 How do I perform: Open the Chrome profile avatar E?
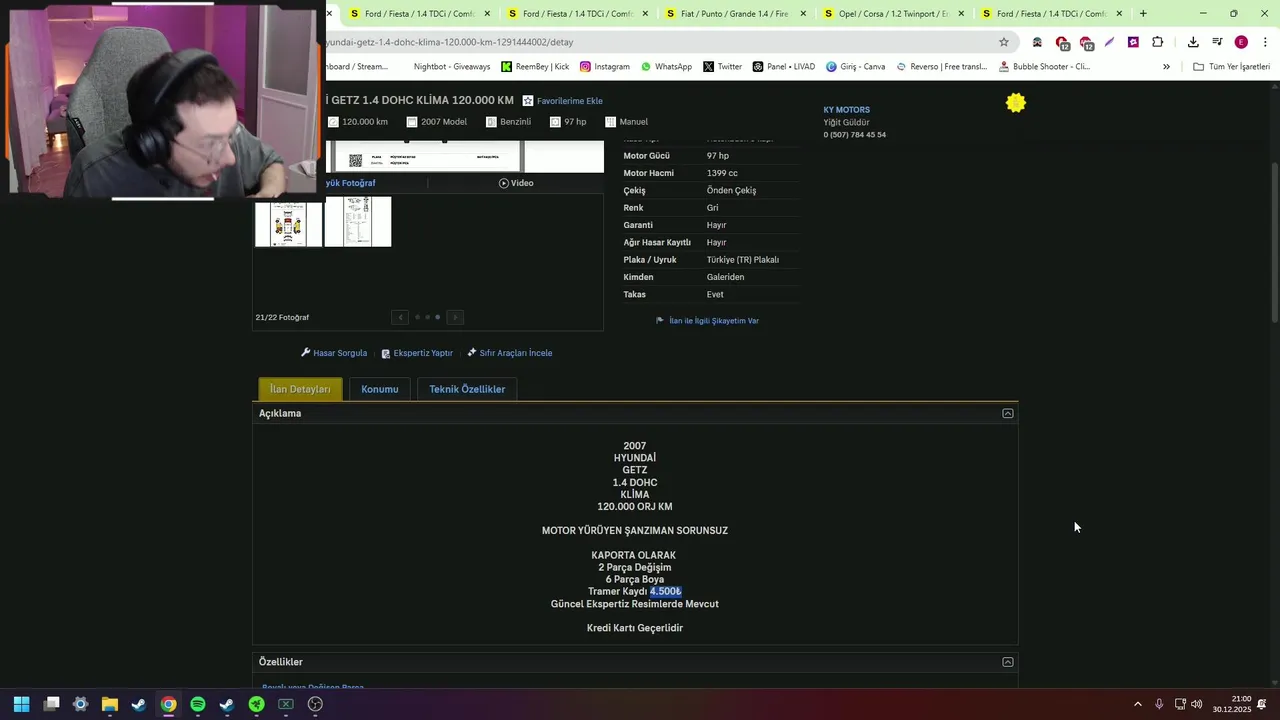pos(1241,42)
